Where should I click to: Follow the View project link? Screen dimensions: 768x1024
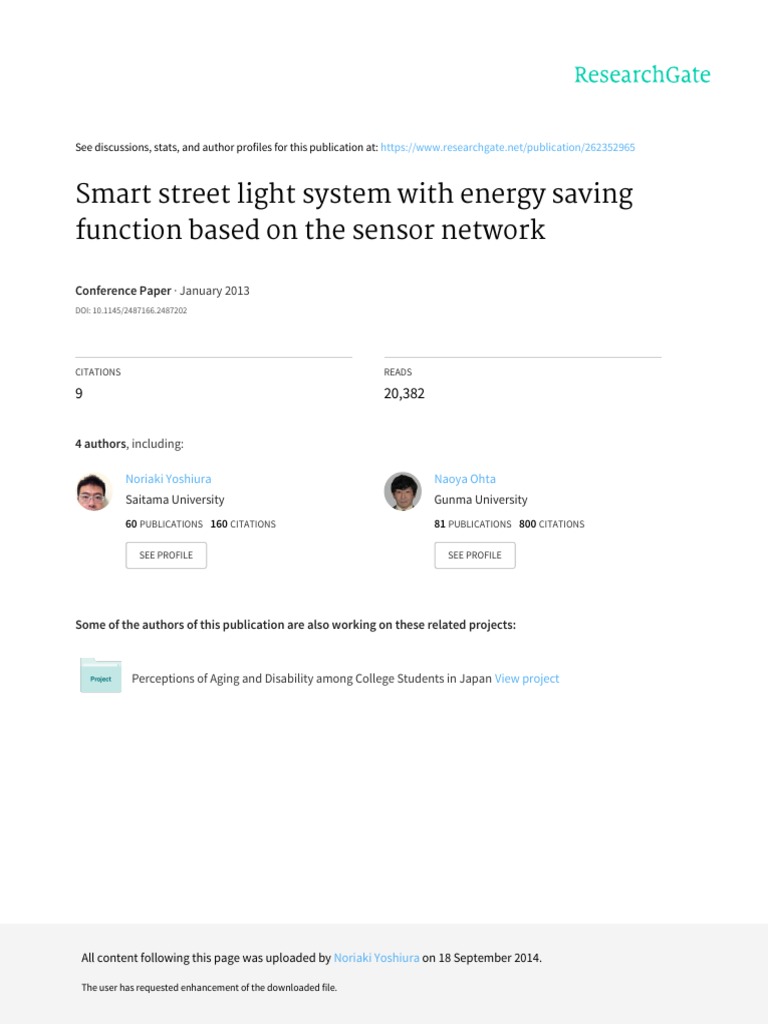click(527, 678)
